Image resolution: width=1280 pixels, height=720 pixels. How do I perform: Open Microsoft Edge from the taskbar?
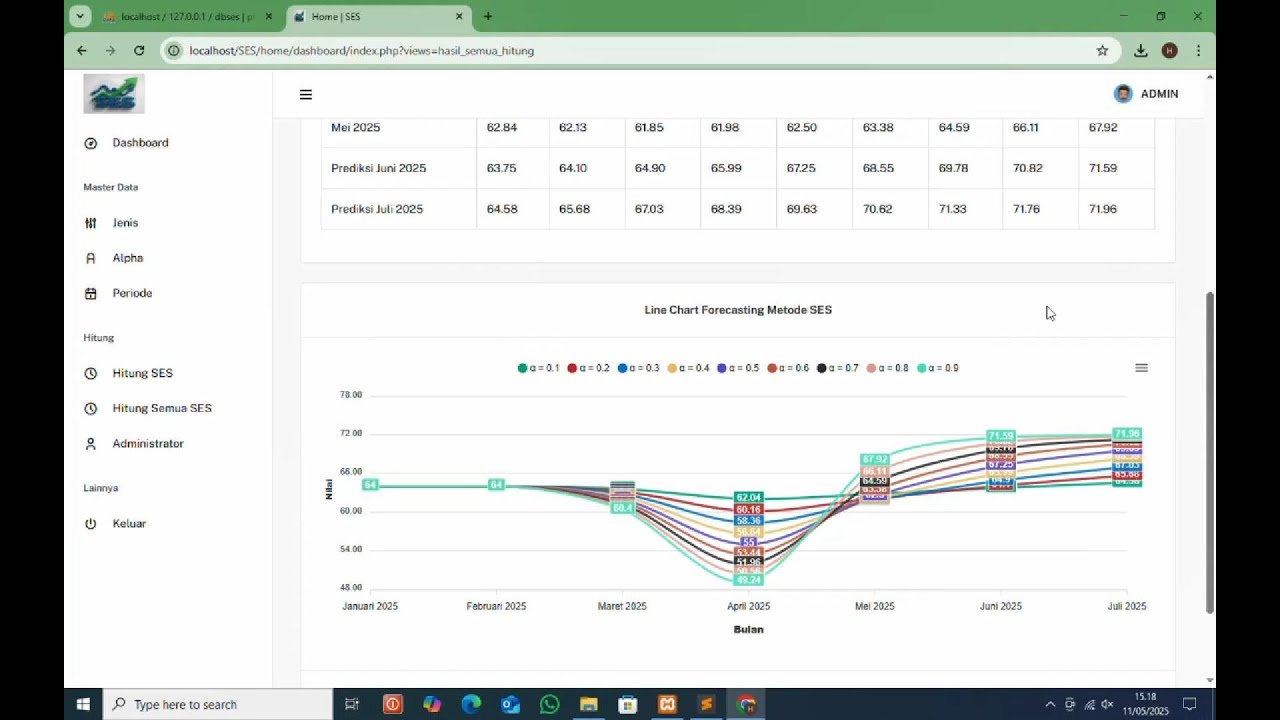(x=471, y=704)
